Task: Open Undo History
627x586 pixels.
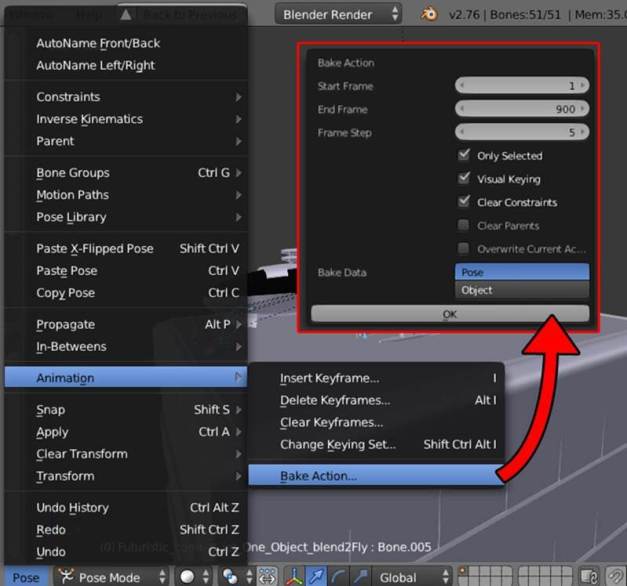Action: (126, 508)
